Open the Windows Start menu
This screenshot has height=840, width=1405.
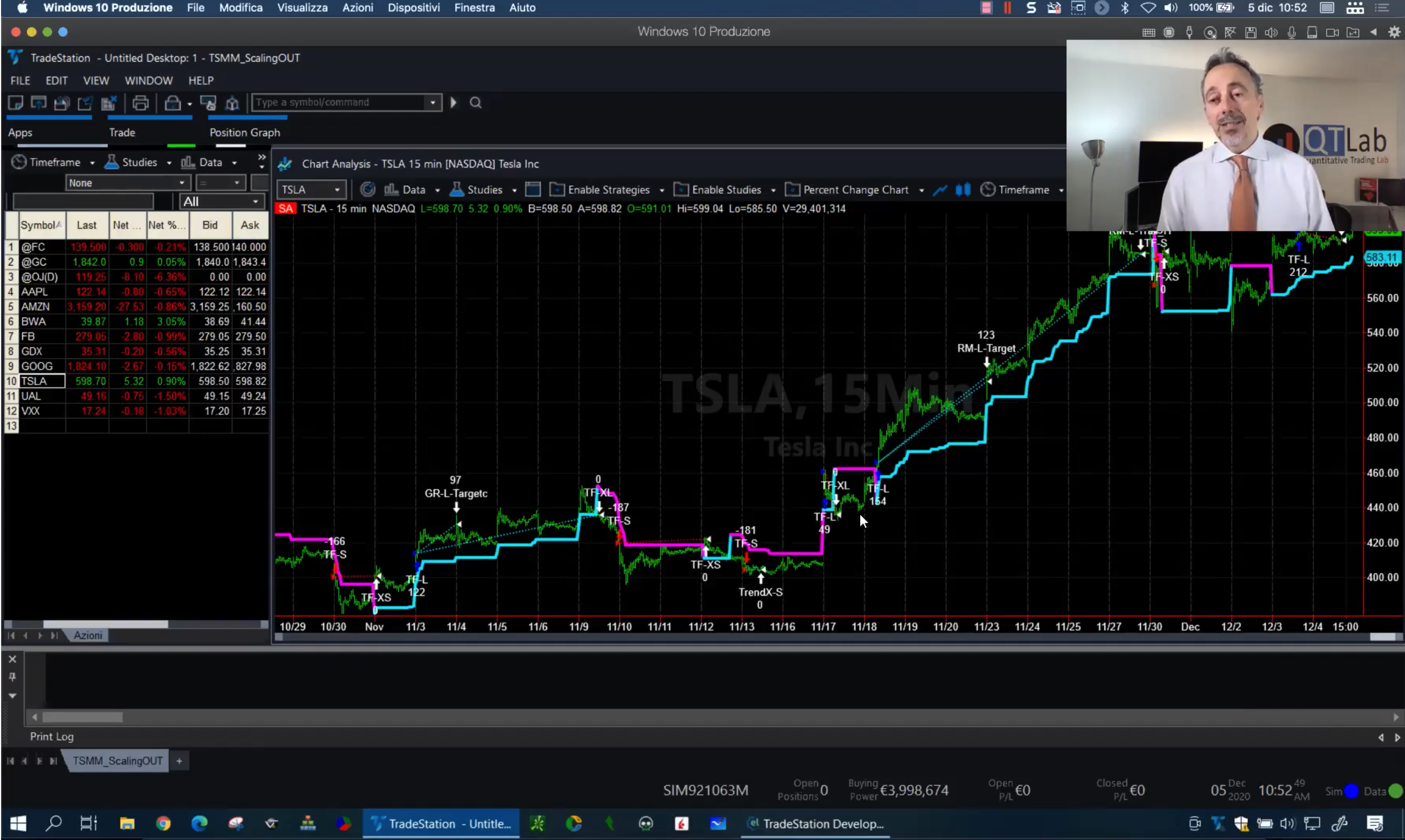[18, 823]
